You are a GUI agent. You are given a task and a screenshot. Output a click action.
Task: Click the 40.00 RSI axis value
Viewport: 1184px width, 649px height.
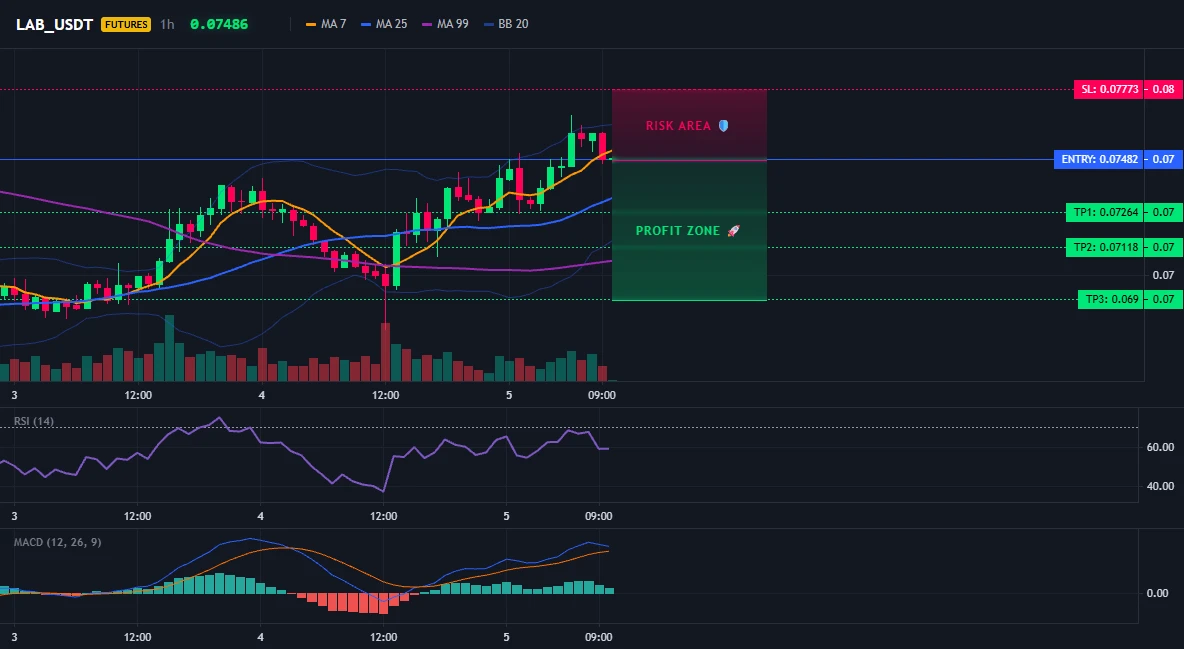pyautogui.click(x=1160, y=486)
